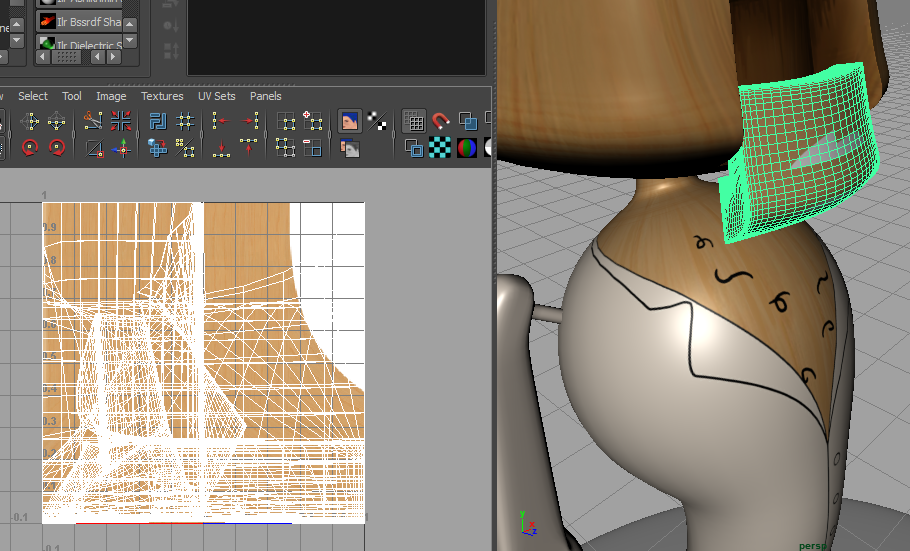
Task: Select the Ilr Bssrdf Shader node
Action: tap(80, 22)
